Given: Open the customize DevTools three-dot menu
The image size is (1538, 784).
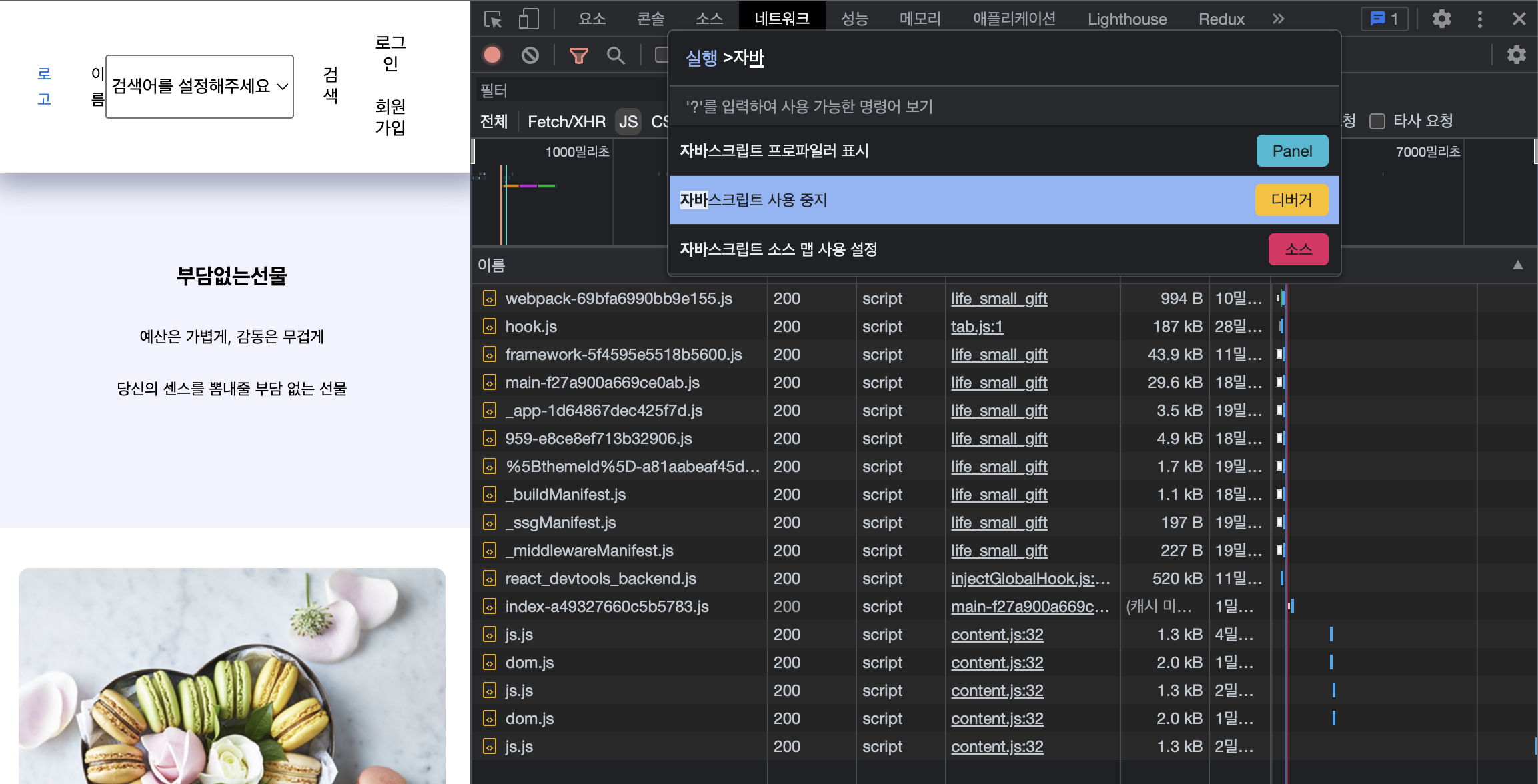Looking at the screenshot, I should 1479,19.
